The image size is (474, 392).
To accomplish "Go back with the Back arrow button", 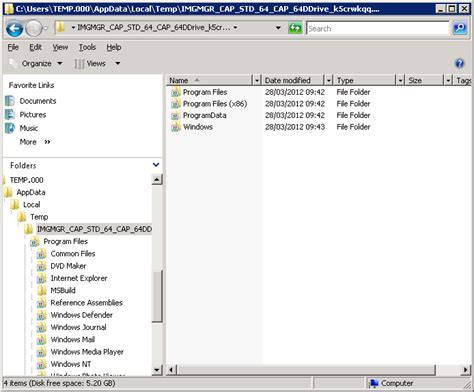I will [14, 29].
